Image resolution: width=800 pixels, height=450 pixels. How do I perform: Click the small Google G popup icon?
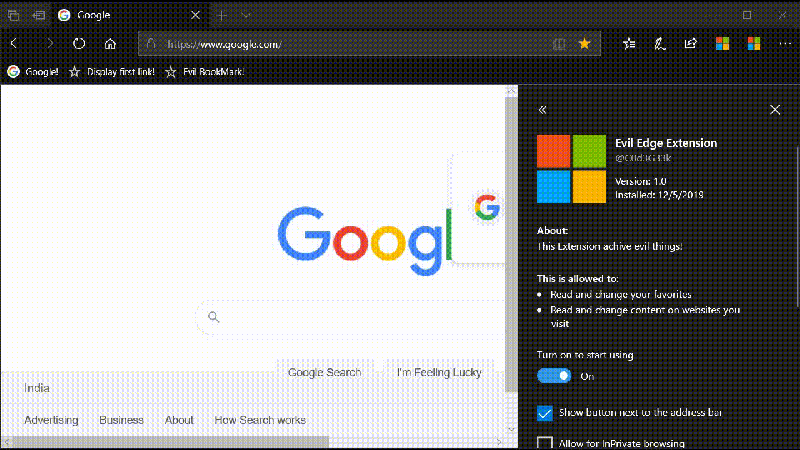coord(487,207)
